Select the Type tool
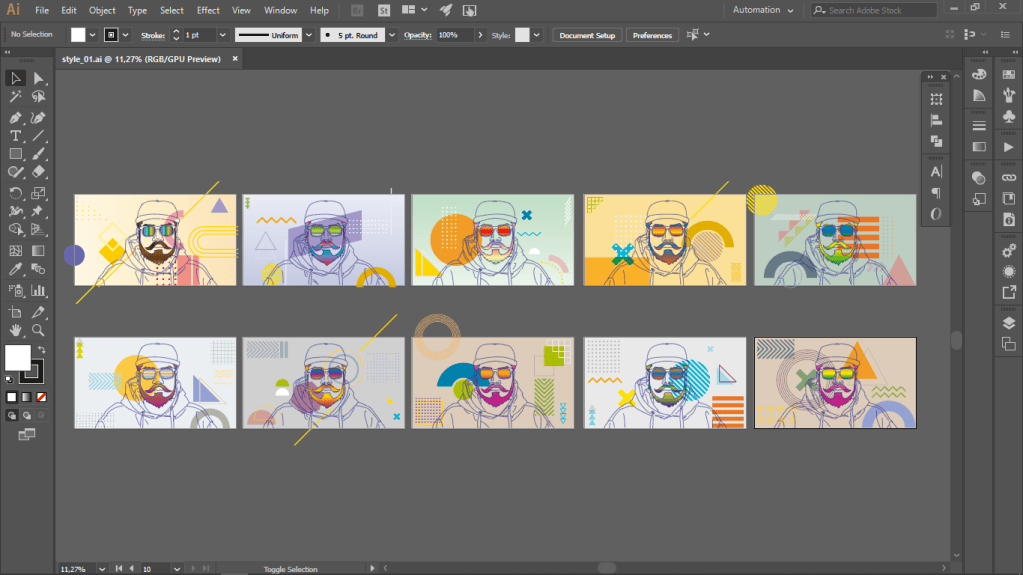 [16, 136]
